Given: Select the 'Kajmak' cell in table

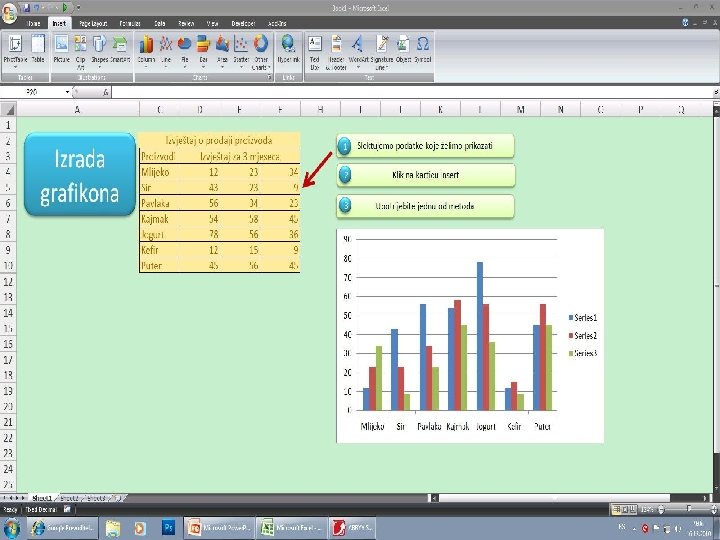Looking at the screenshot, I should [x=159, y=219].
